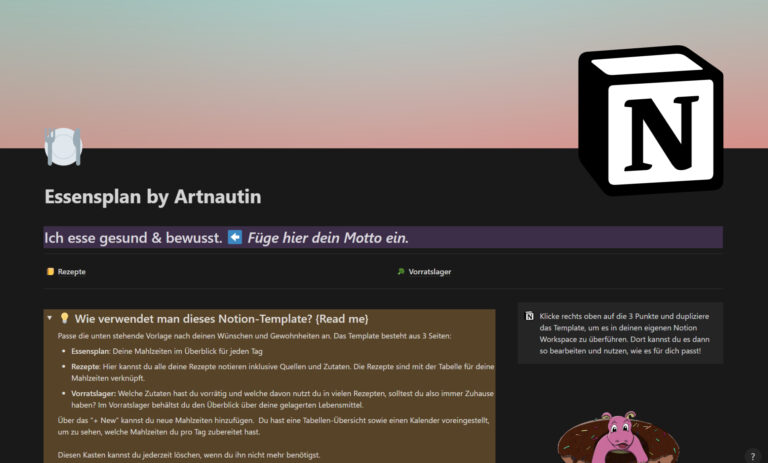Click the large Notion cube logo
The height and width of the screenshot is (463, 768).
(x=650, y=121)
